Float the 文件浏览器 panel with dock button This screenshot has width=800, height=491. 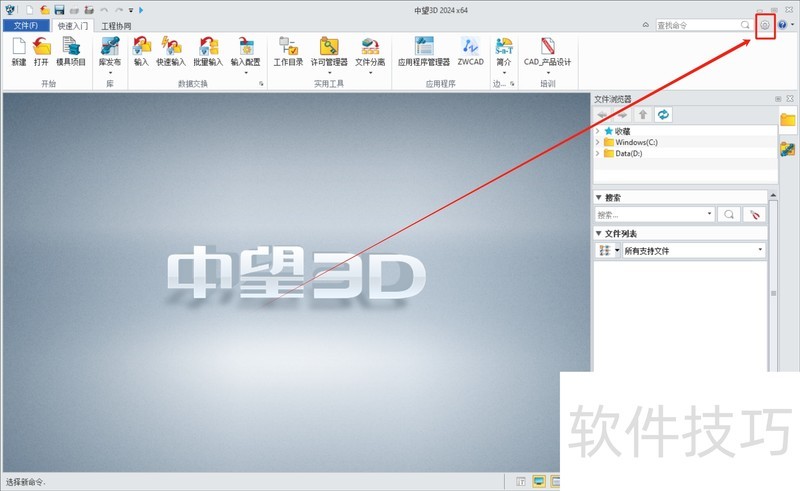click(x=778, y=99)
